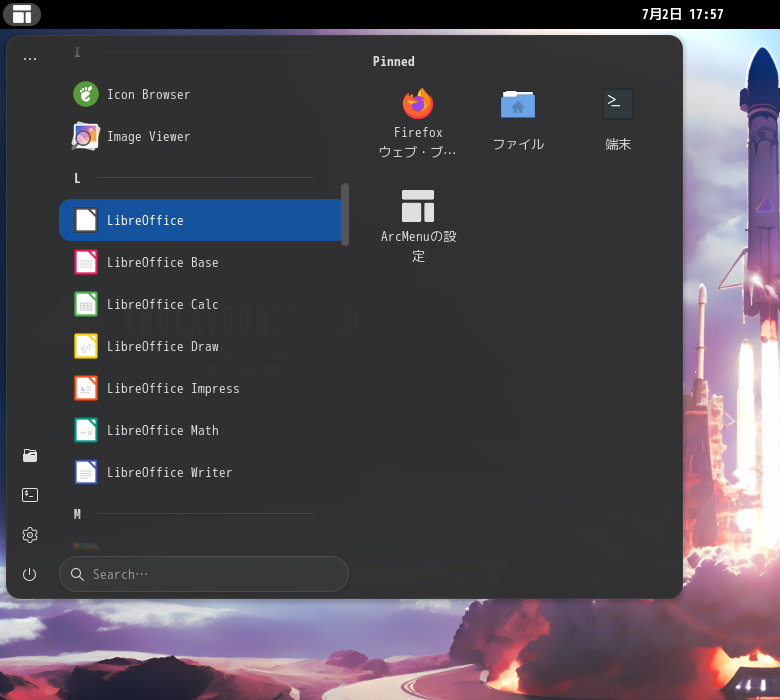Launch Icon Browser from the app list

click(x=200, y=95)
